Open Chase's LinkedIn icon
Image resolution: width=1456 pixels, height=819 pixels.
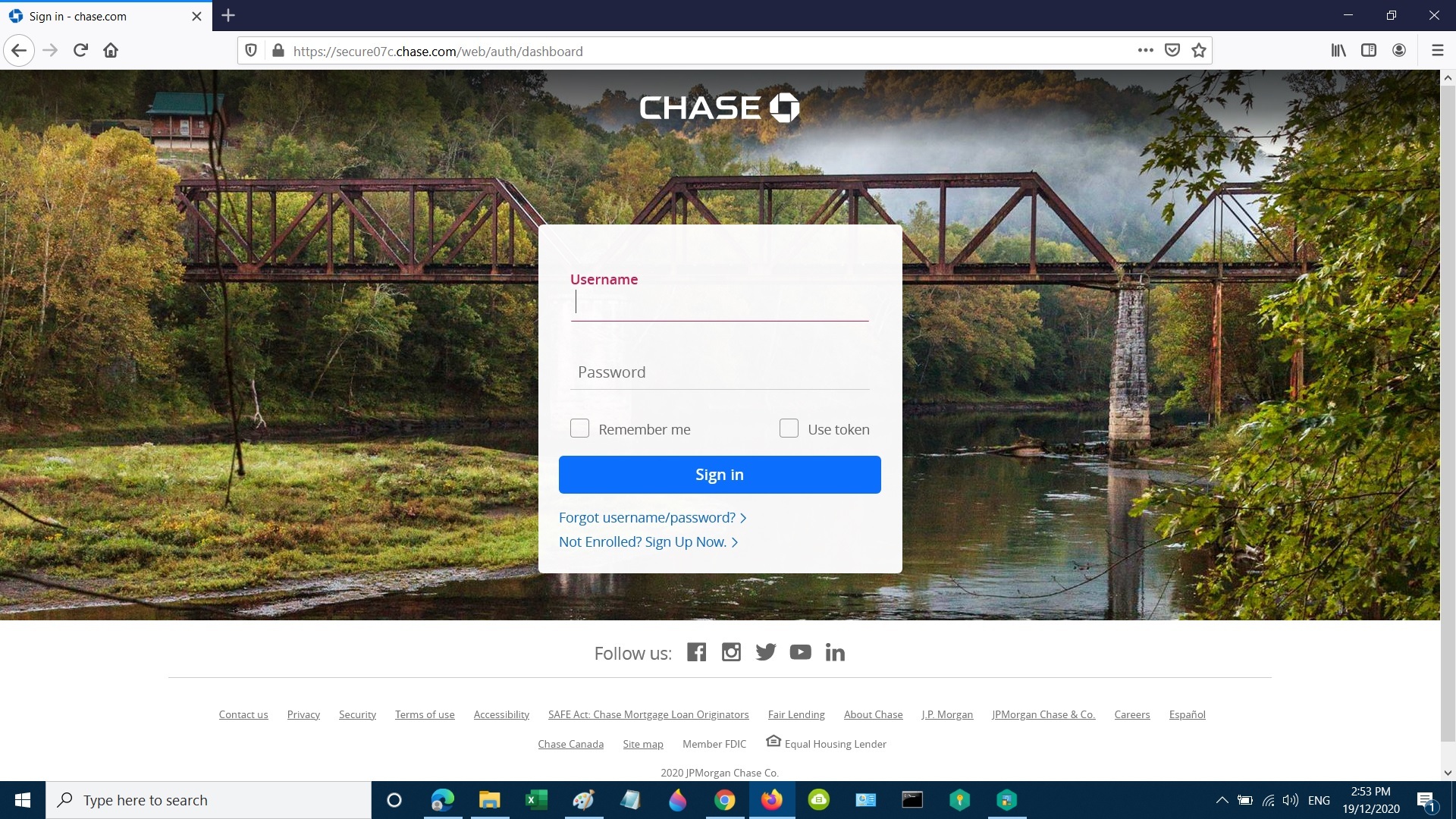click(x=835, y=652)
